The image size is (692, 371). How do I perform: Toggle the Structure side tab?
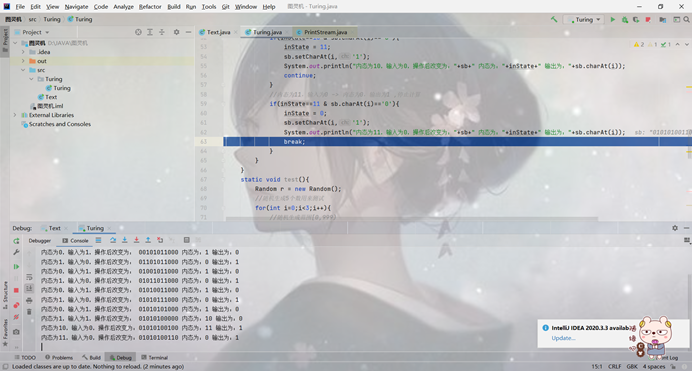(5, 295)
